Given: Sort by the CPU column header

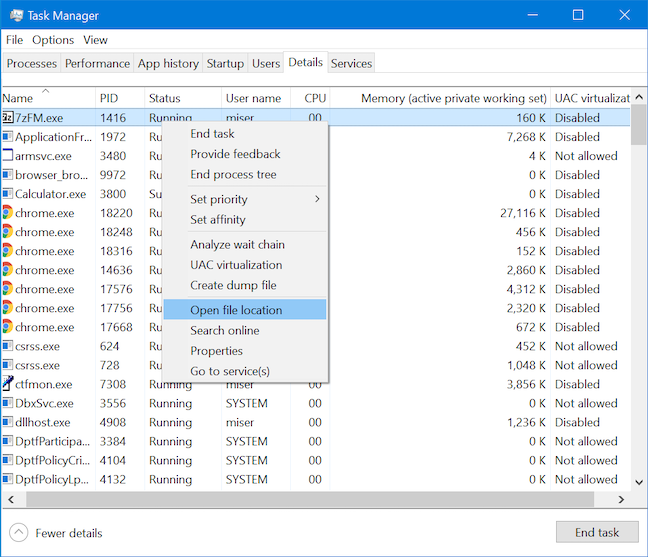Looking at the screenshot, I should click(310, 98).
